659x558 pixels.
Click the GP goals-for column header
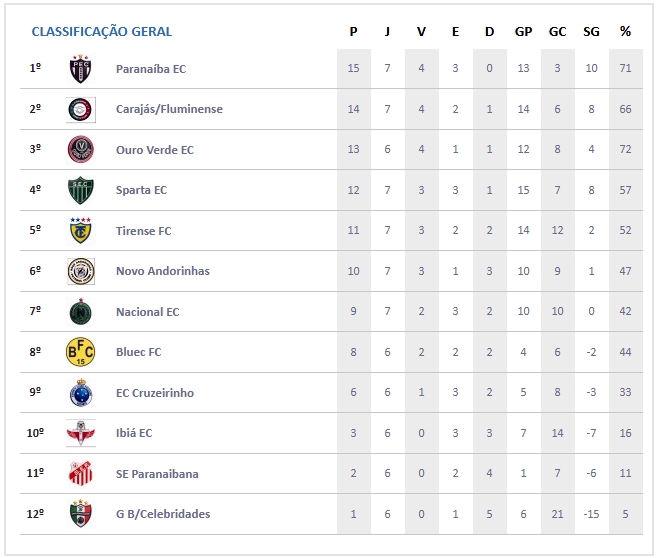coord(523,32)
